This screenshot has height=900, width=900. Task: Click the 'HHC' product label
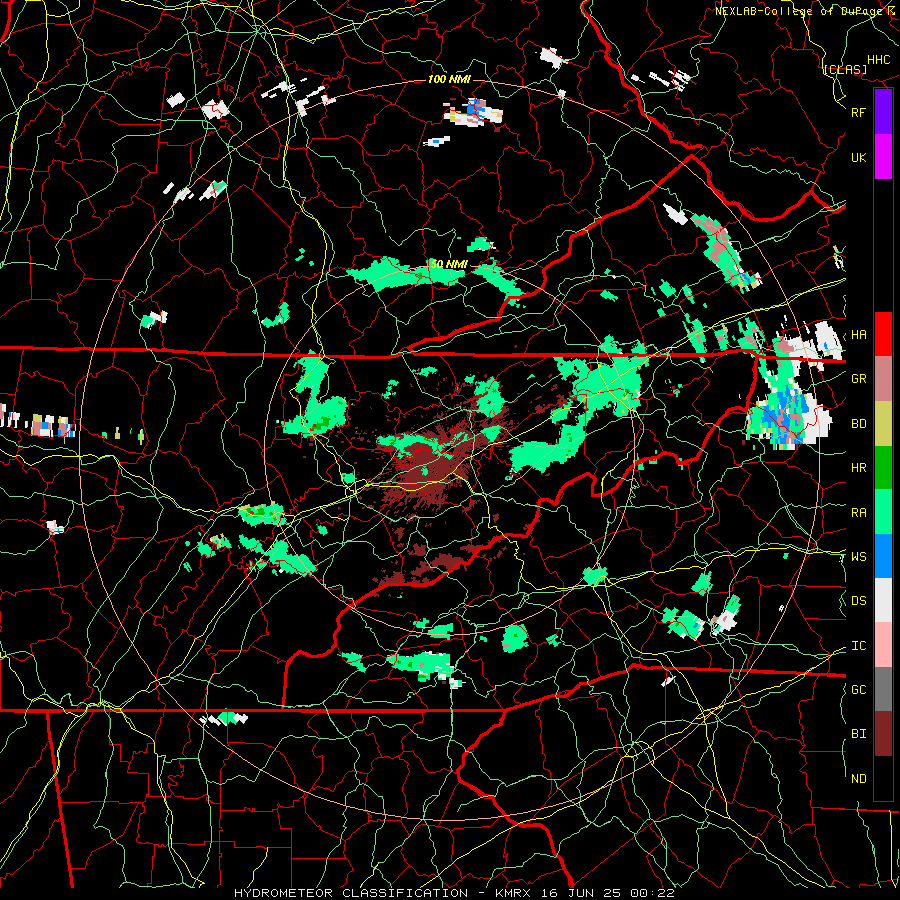(x=879, y=60)
